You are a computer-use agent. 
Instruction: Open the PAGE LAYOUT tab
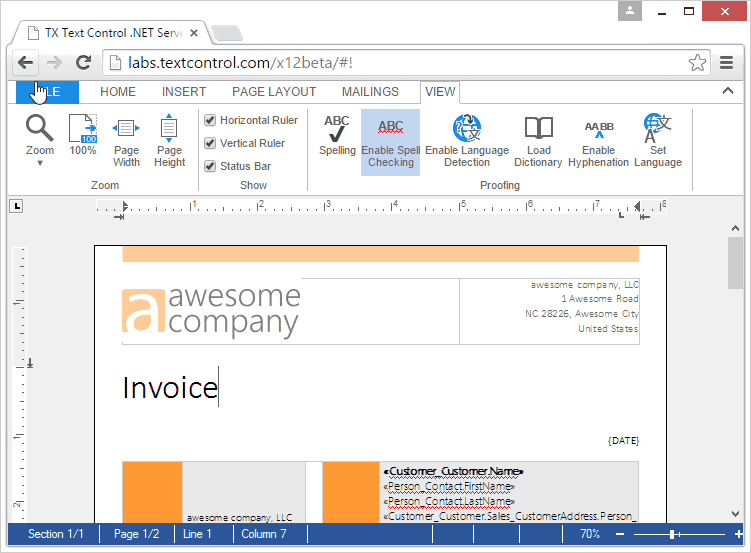274,92
